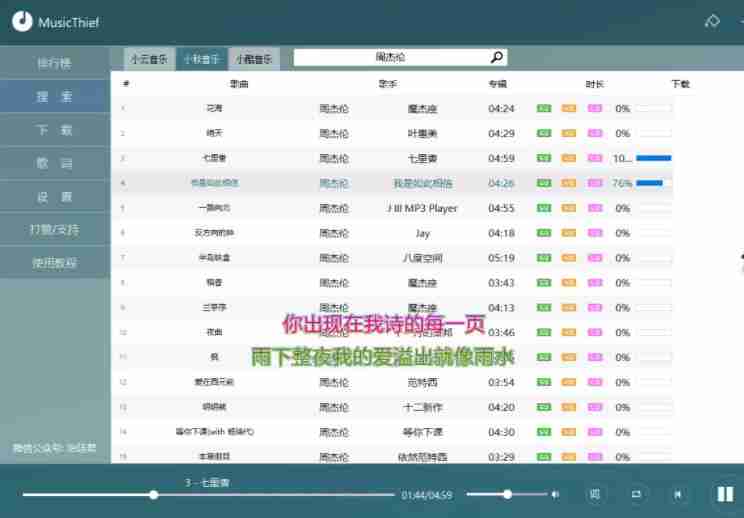744x518 pixels.
Task: Open 使用教程 tutorial in the sidebar
Action: (x=55, y=262)
